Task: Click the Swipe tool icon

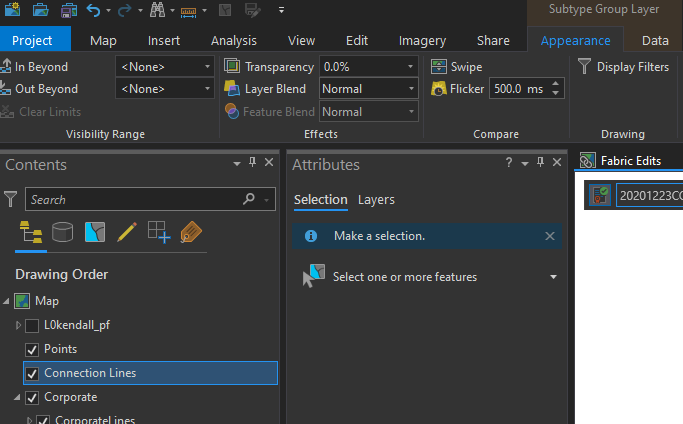Action: (x=439, y=67)
